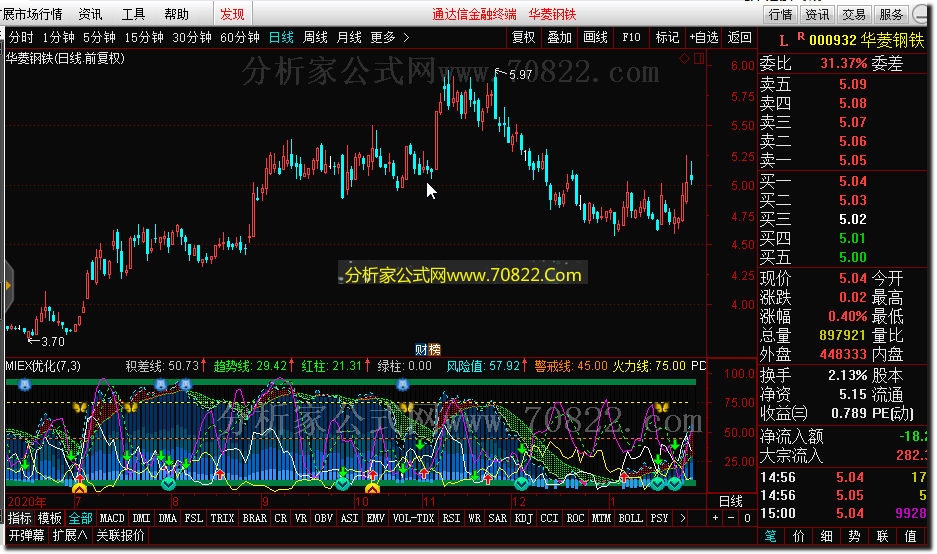Switch indicator to KDJ
The width and height of the screenshot is (937, 554).
523,518
